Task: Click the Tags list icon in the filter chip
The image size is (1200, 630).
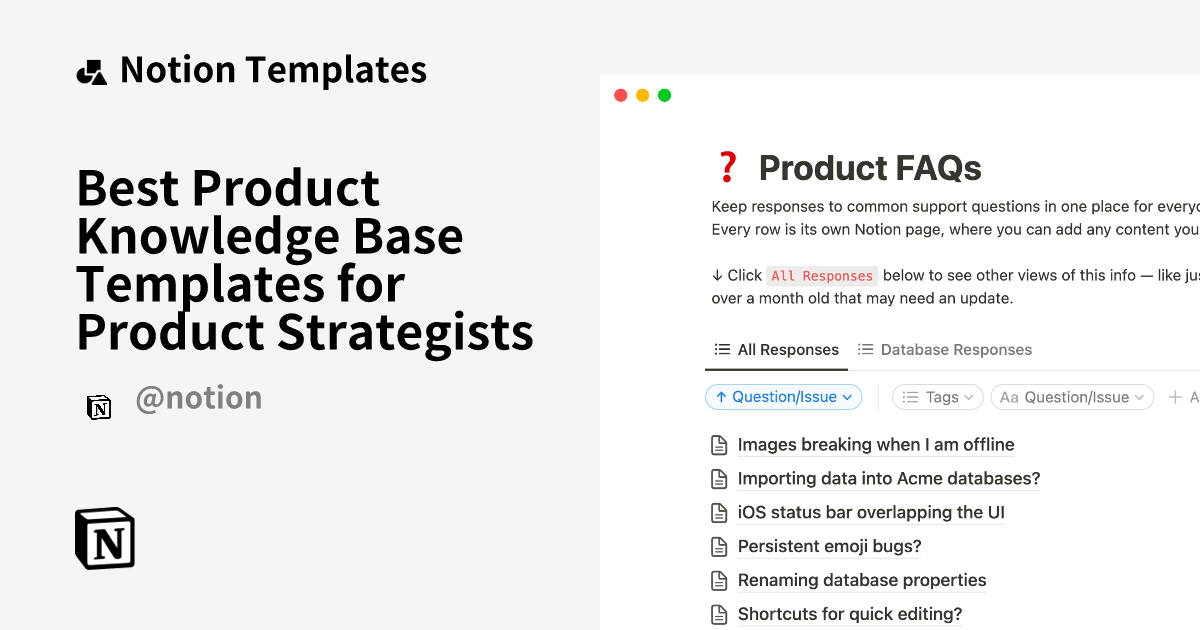Action: [909, 397]
